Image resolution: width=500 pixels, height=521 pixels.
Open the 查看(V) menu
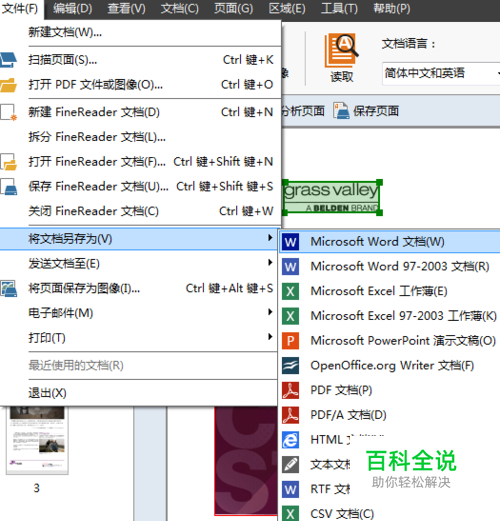pyautogui.click(x=126, y=9)
